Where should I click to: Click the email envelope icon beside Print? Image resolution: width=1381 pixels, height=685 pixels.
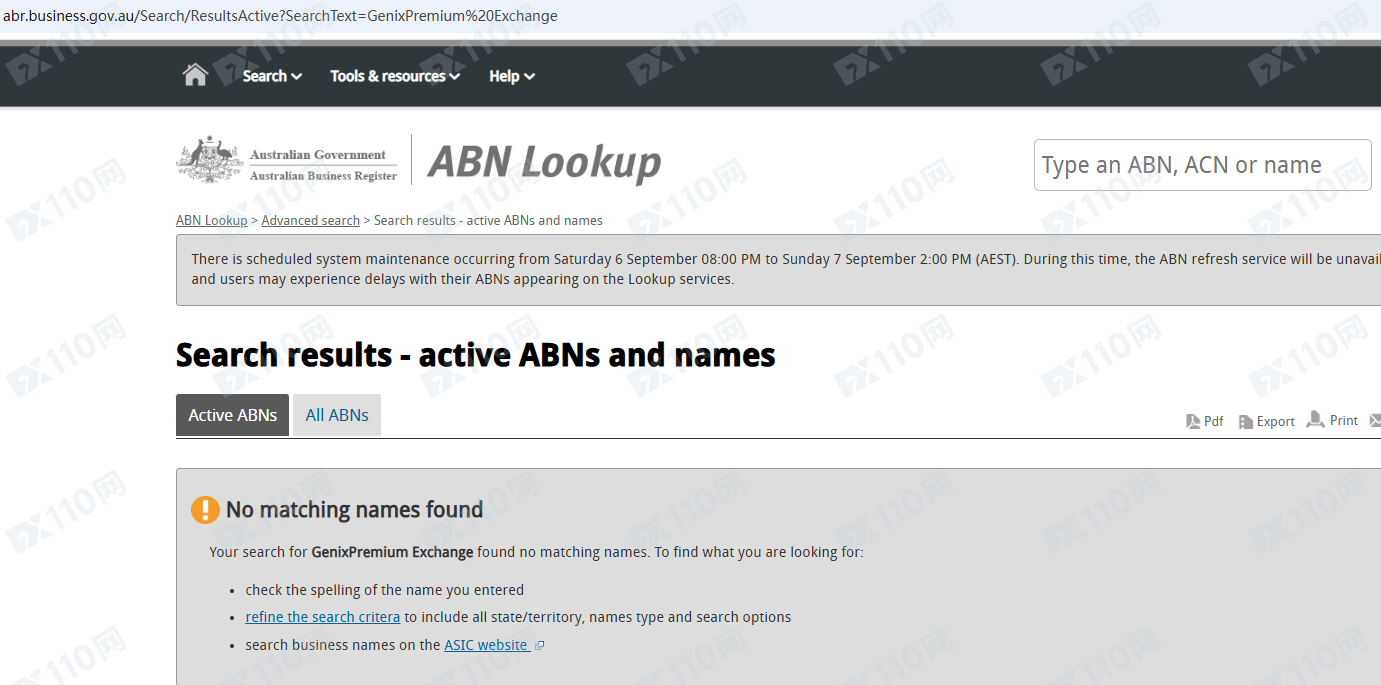[1375, 420]
